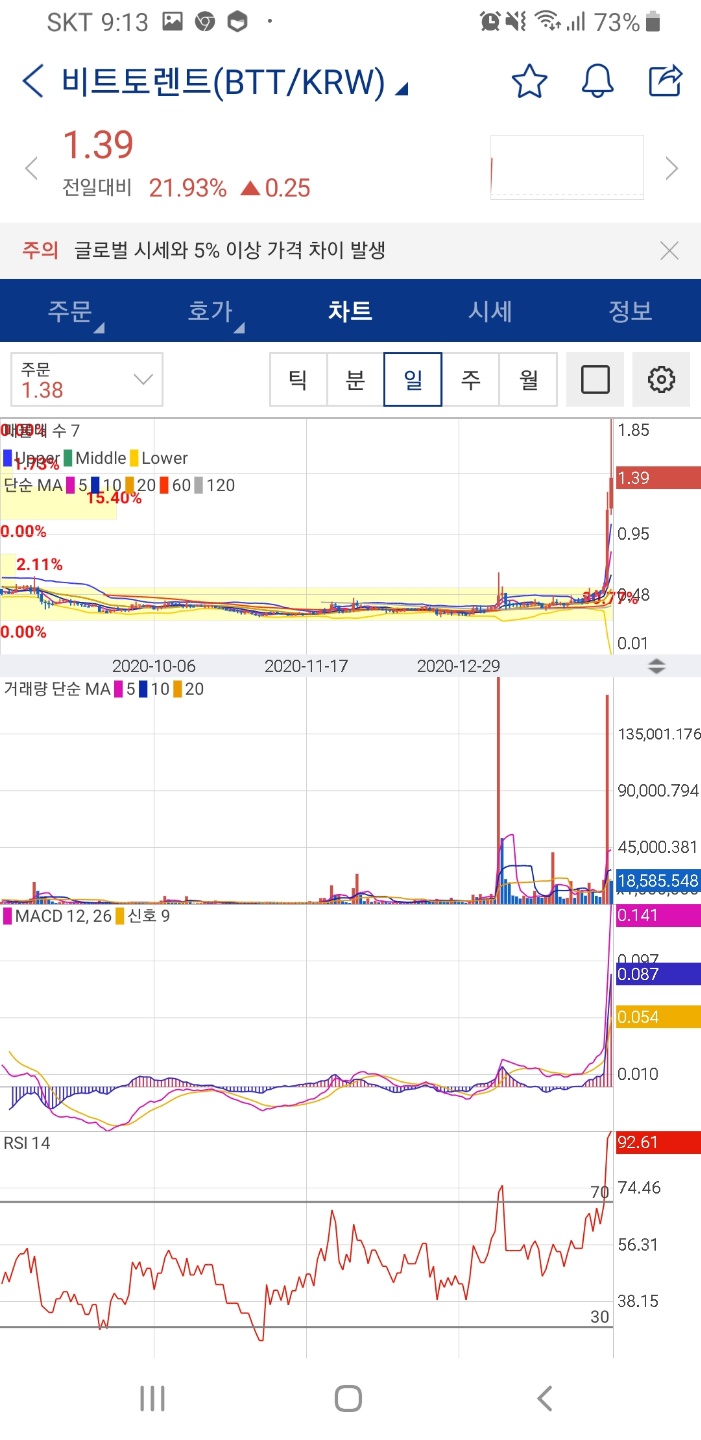Select the 분 chart interval
Screen dimensions: 701x1440
pos(355,379)
